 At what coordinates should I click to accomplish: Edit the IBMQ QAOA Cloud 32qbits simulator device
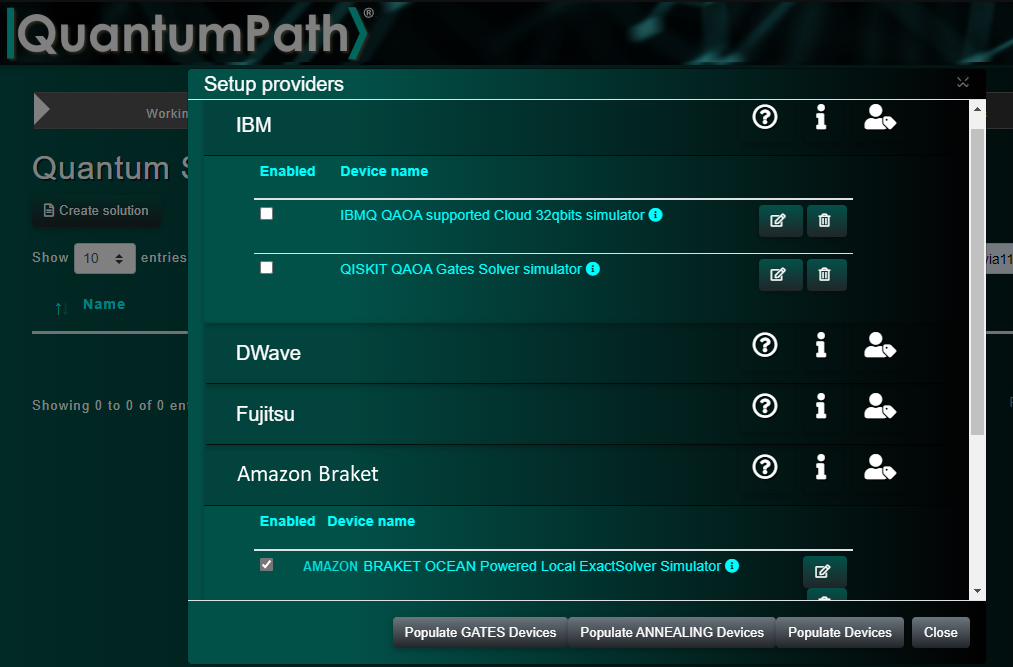[x=780, y=221]
